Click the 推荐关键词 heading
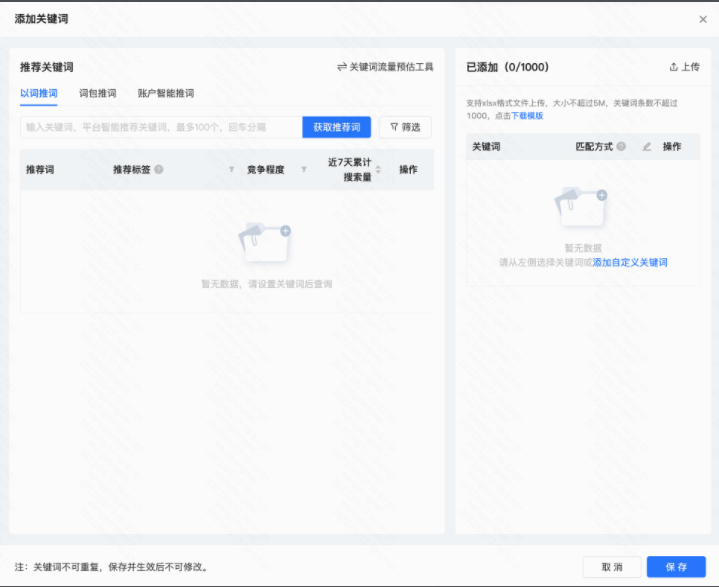The width and height of the screenshot is (719, 587). click(x=47, y=67)
